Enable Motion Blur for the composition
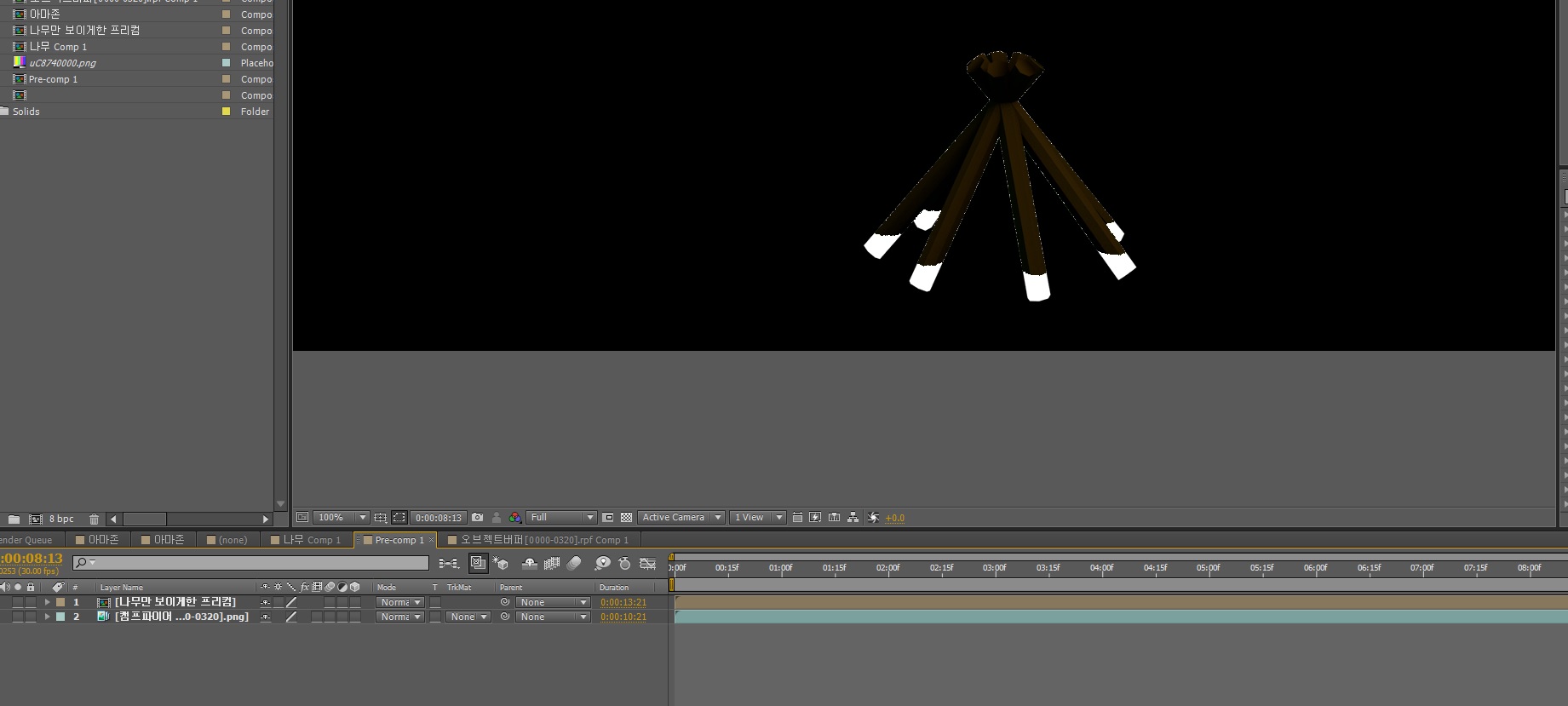This screenshot has width=1568, height=706. coord(574,563)
